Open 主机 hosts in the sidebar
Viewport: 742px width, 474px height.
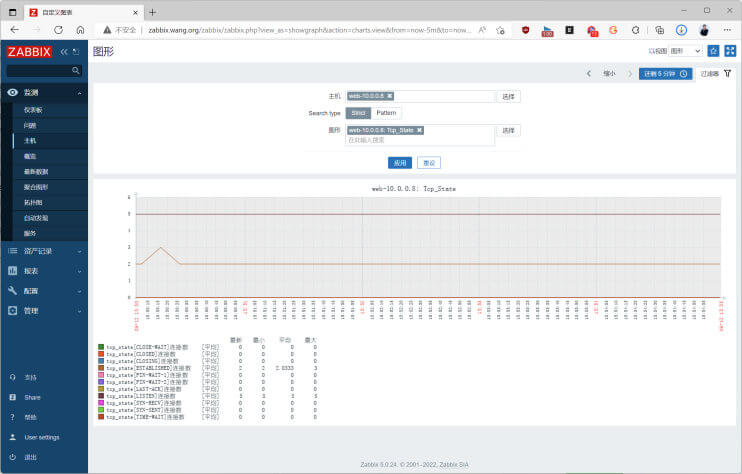point(30,141)
